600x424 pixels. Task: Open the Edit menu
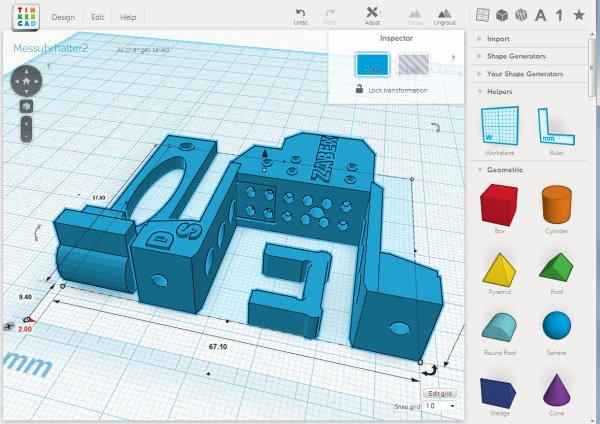pos(98,17)
